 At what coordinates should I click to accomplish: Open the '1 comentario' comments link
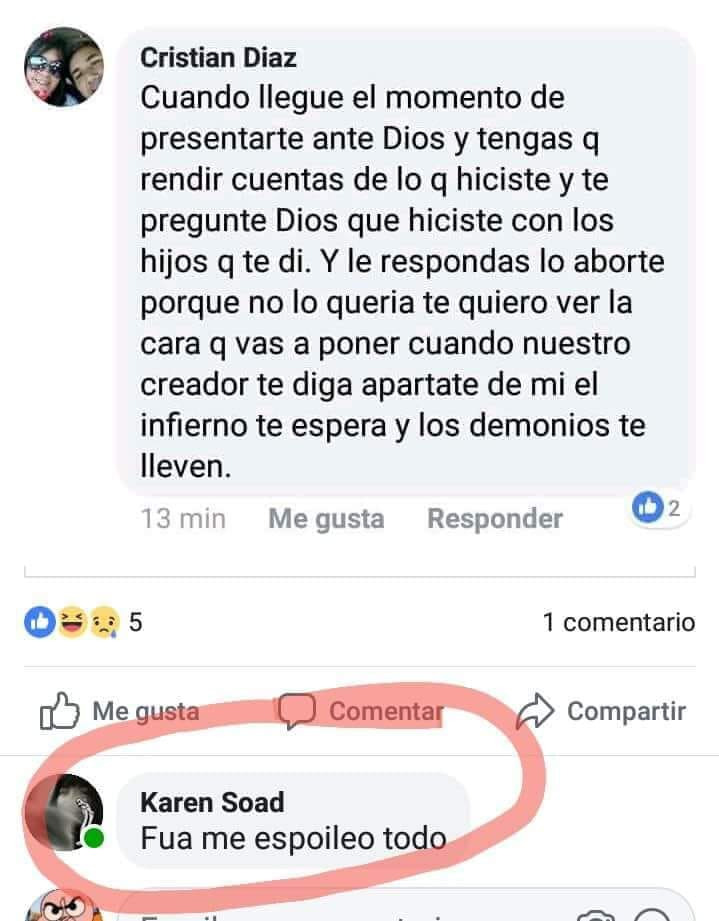pos(619,622)
